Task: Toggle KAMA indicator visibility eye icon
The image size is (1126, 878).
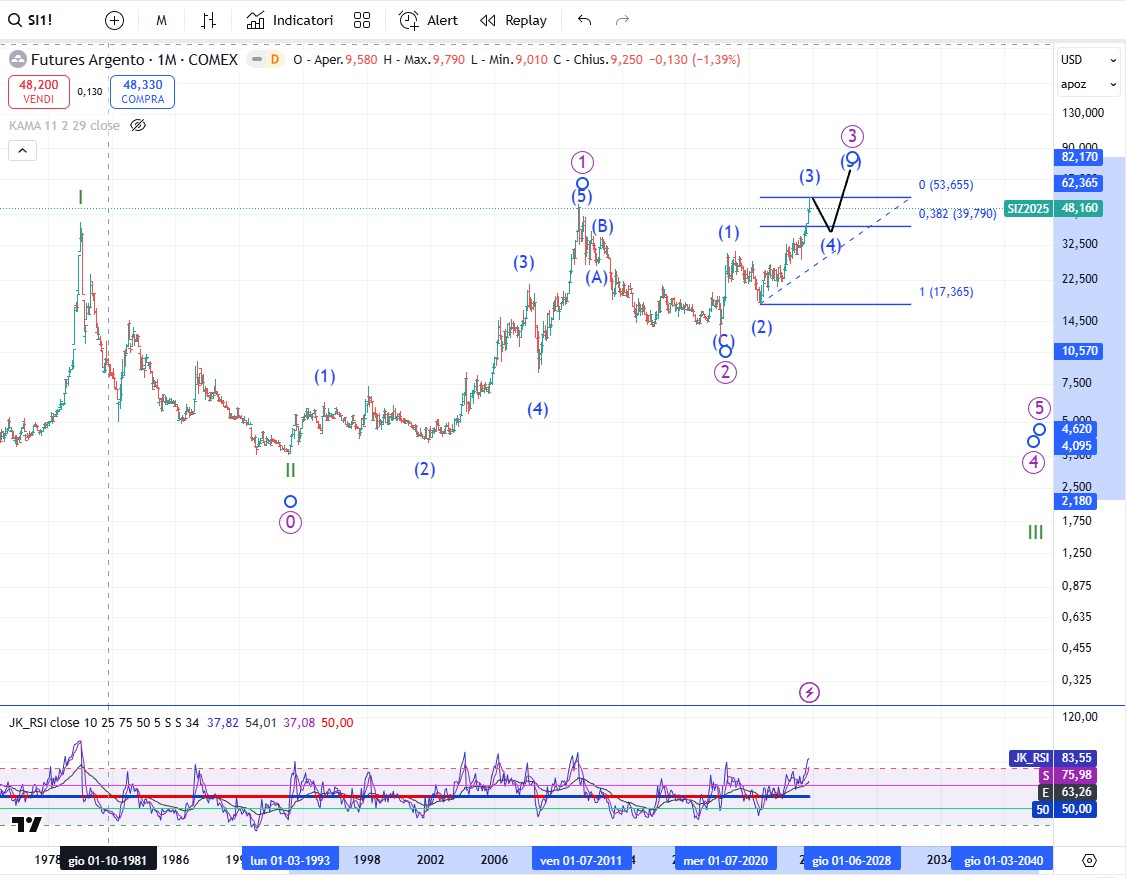Action: click(138, 126)
